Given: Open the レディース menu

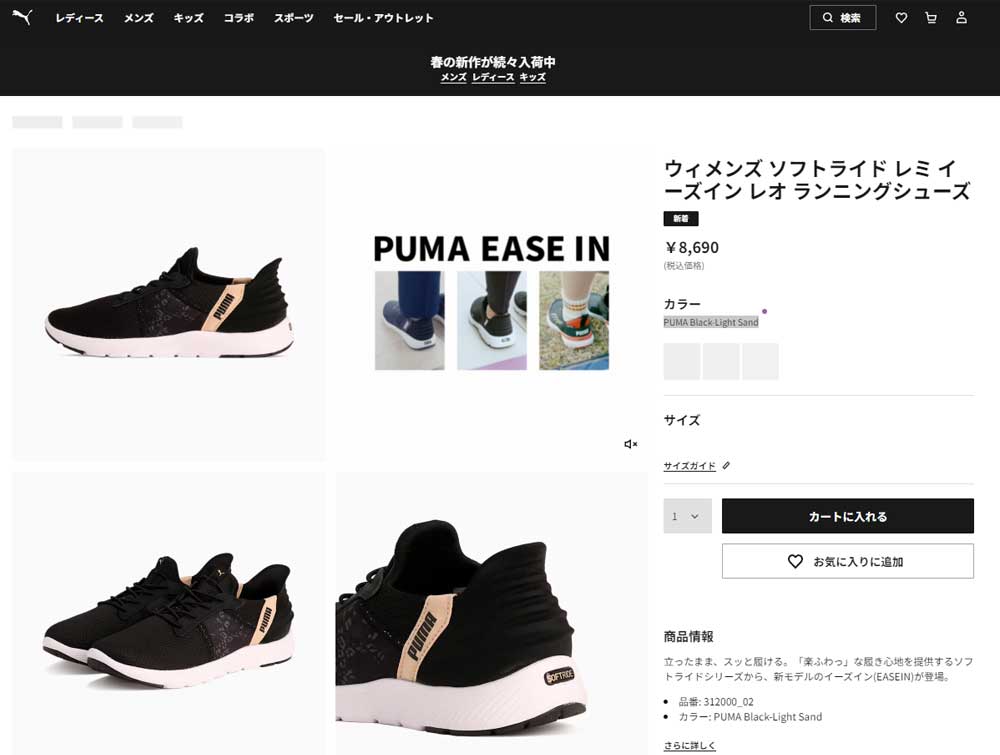Looking at the screenshot, I should [x=79, y=18].
